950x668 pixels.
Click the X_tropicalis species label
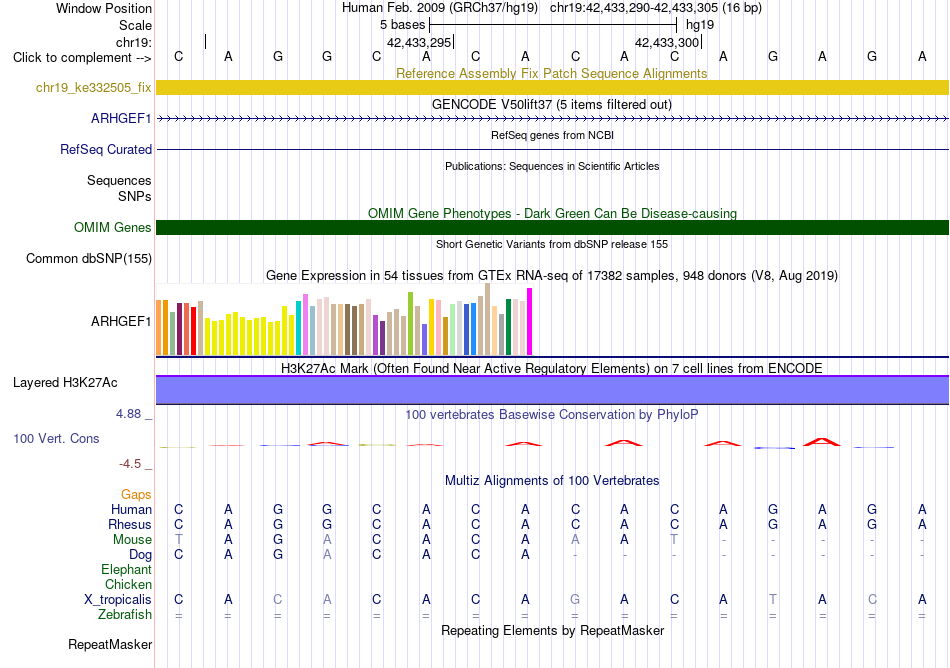tap(118, 600)
